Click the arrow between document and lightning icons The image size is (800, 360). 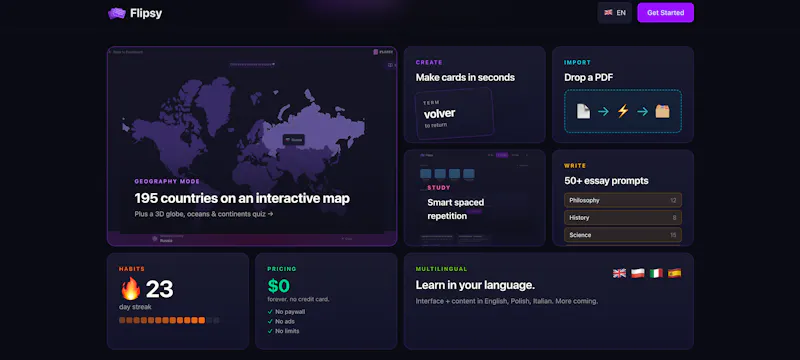[603, 111]
